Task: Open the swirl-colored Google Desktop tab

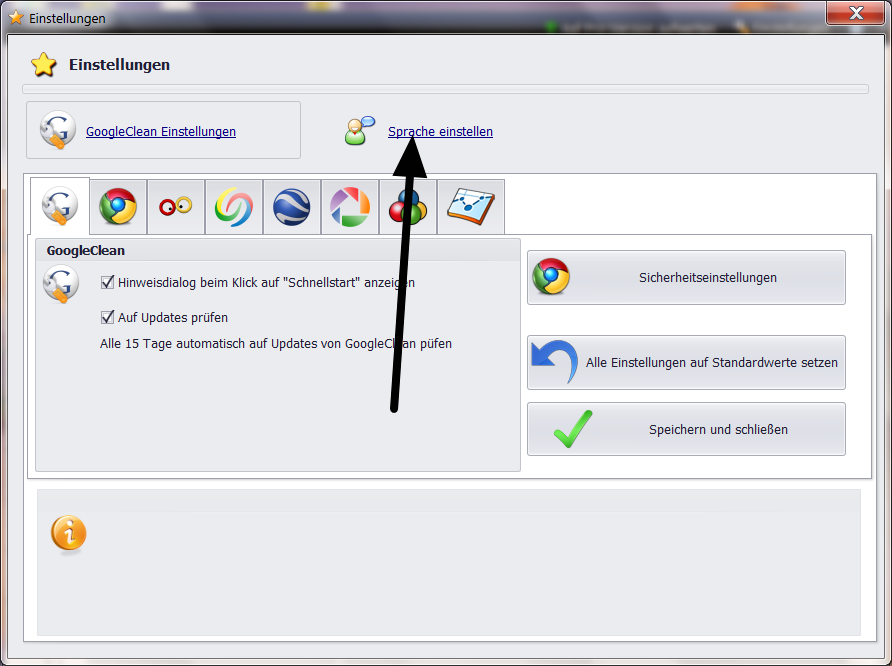Action: click(x=234, y=206)
